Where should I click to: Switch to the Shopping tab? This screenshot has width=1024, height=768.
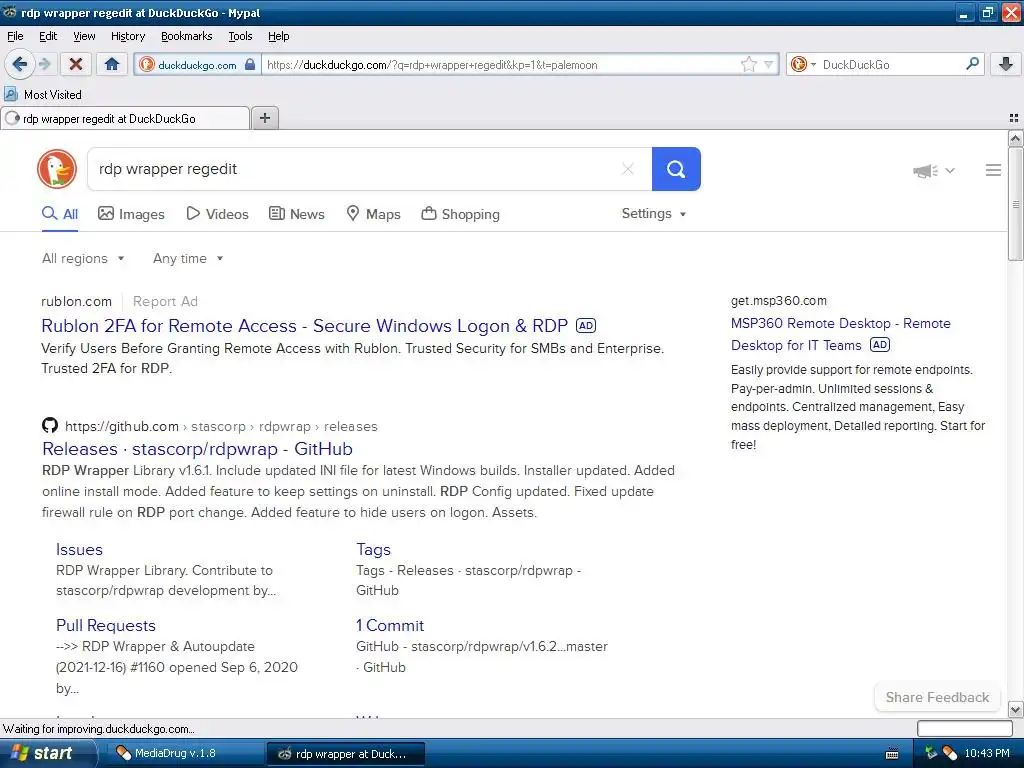(460, 214)
